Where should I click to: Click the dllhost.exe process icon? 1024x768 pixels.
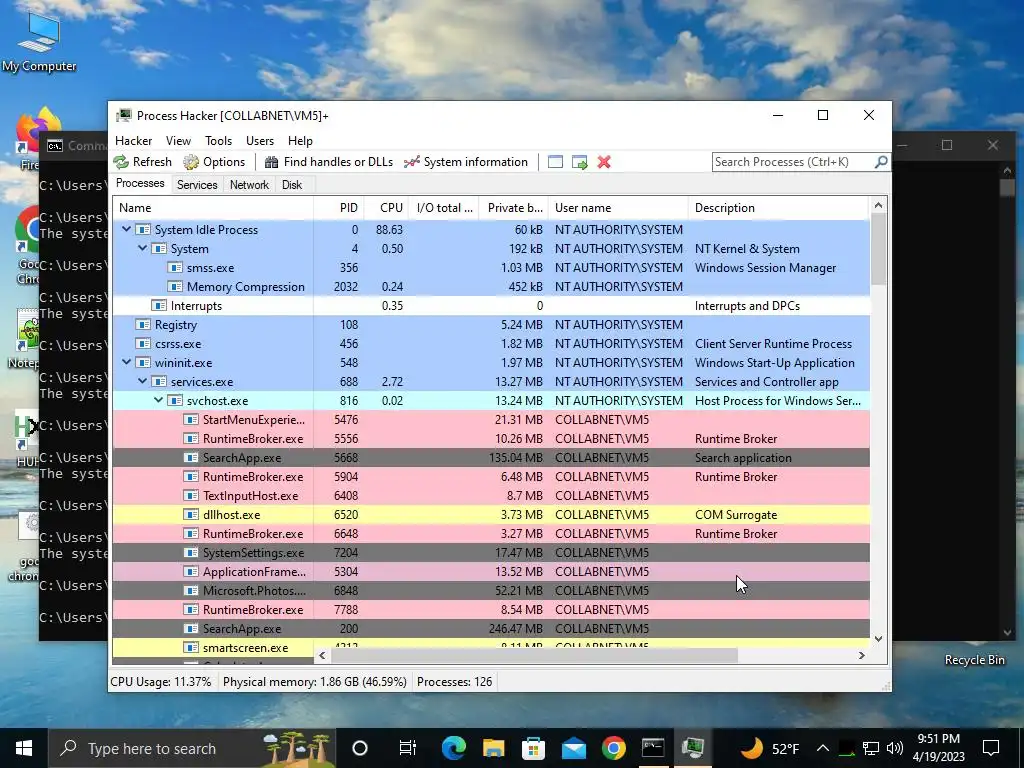(x=191, y=515)
